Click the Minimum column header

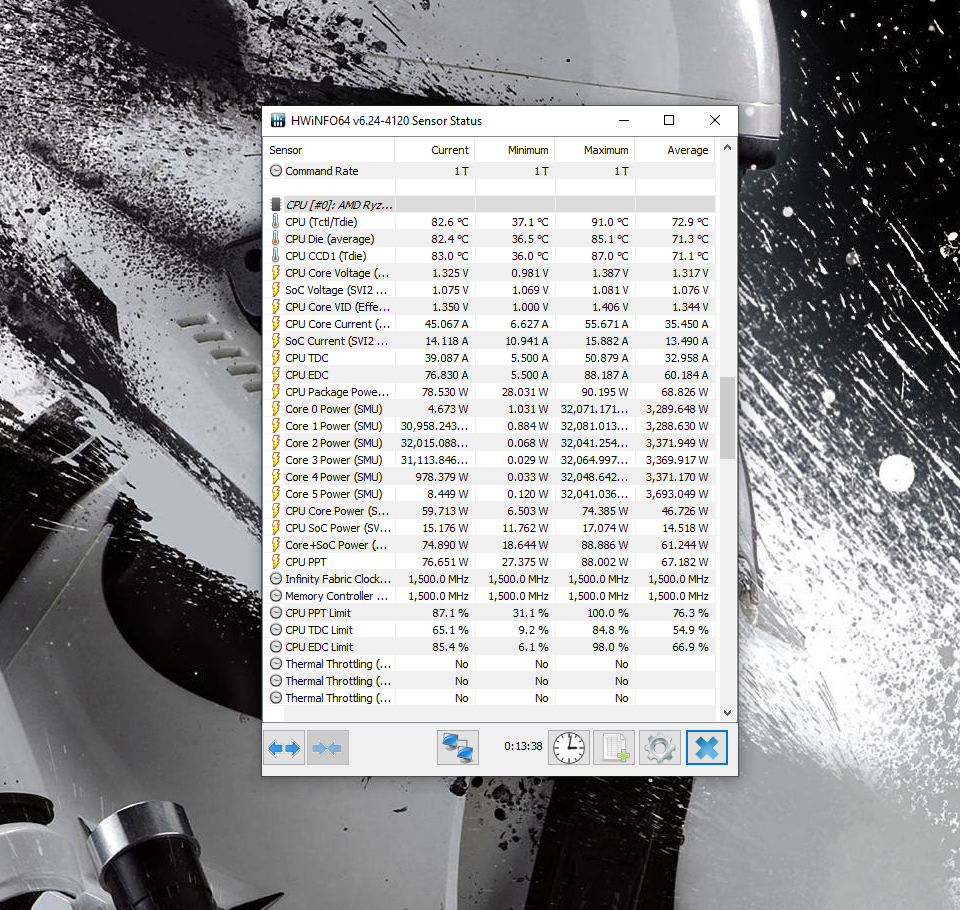[x=515, y=150]
